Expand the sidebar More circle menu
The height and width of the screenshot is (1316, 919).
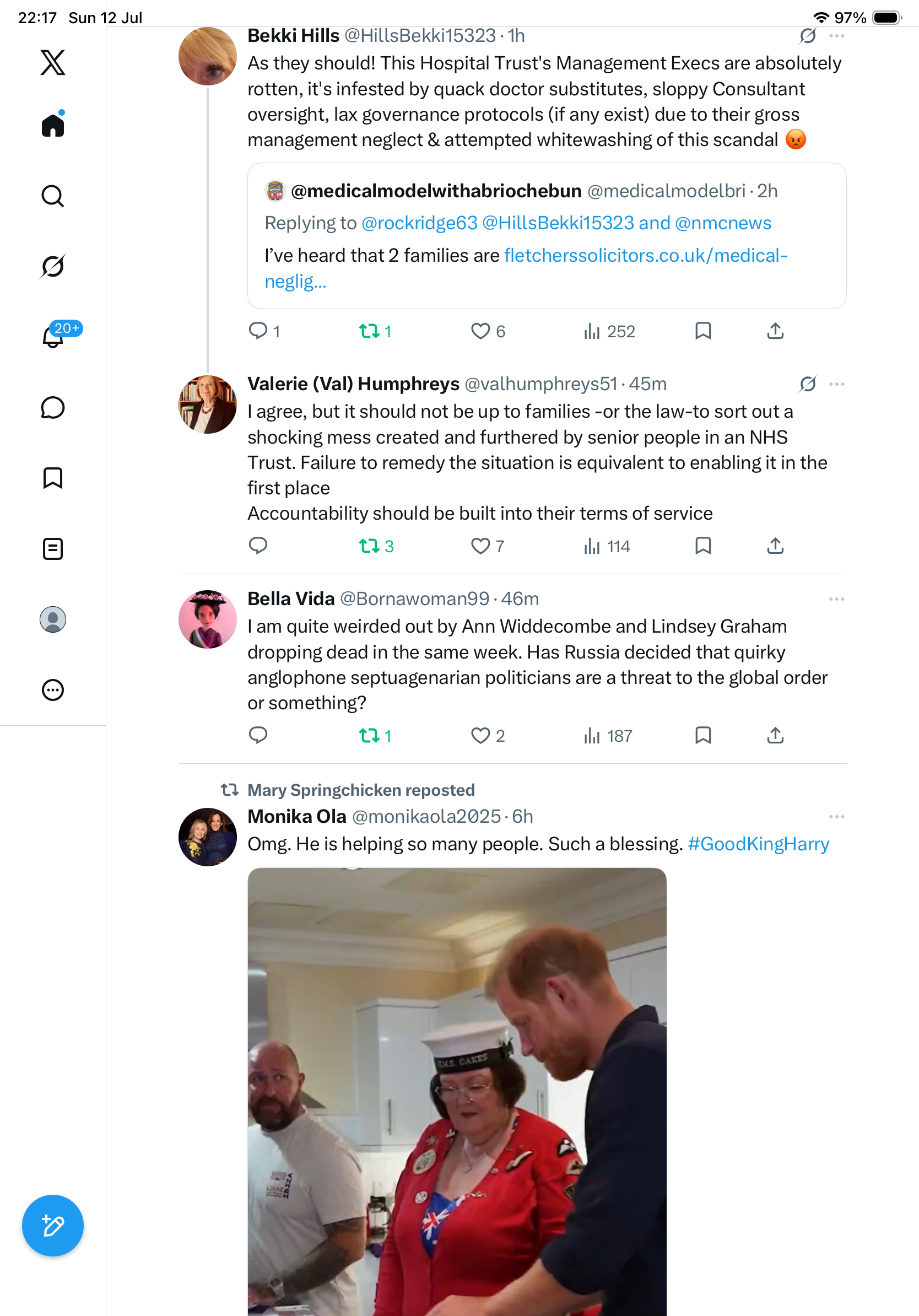pyautogui.click(x=53, y=690)
